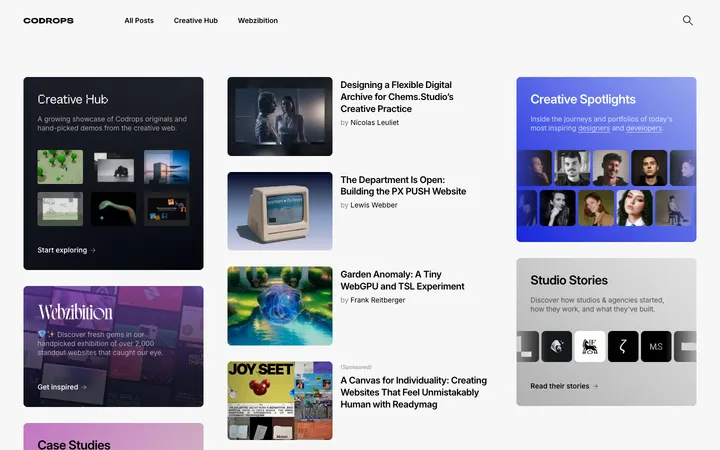
Task: Open the sunset building demo thumbnail
Action: (167, 167)
